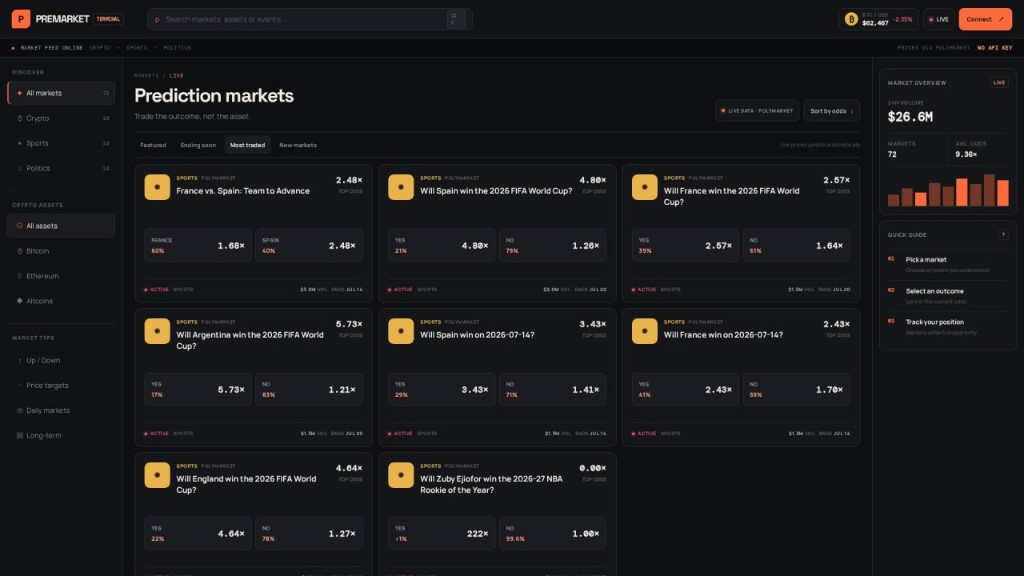1024x576 pixels.
Task: Click the NO API KEY status text
Action: (x=995, y=48)
